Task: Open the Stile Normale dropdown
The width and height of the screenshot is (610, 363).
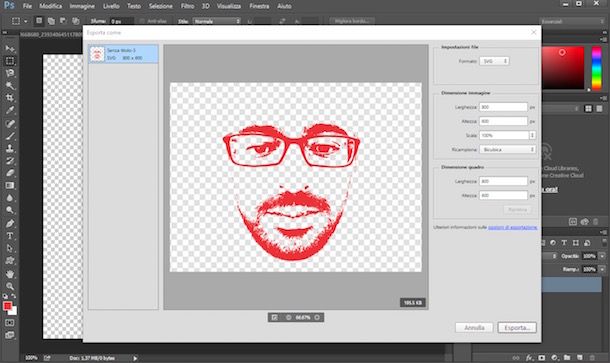Action: [217, 21]
